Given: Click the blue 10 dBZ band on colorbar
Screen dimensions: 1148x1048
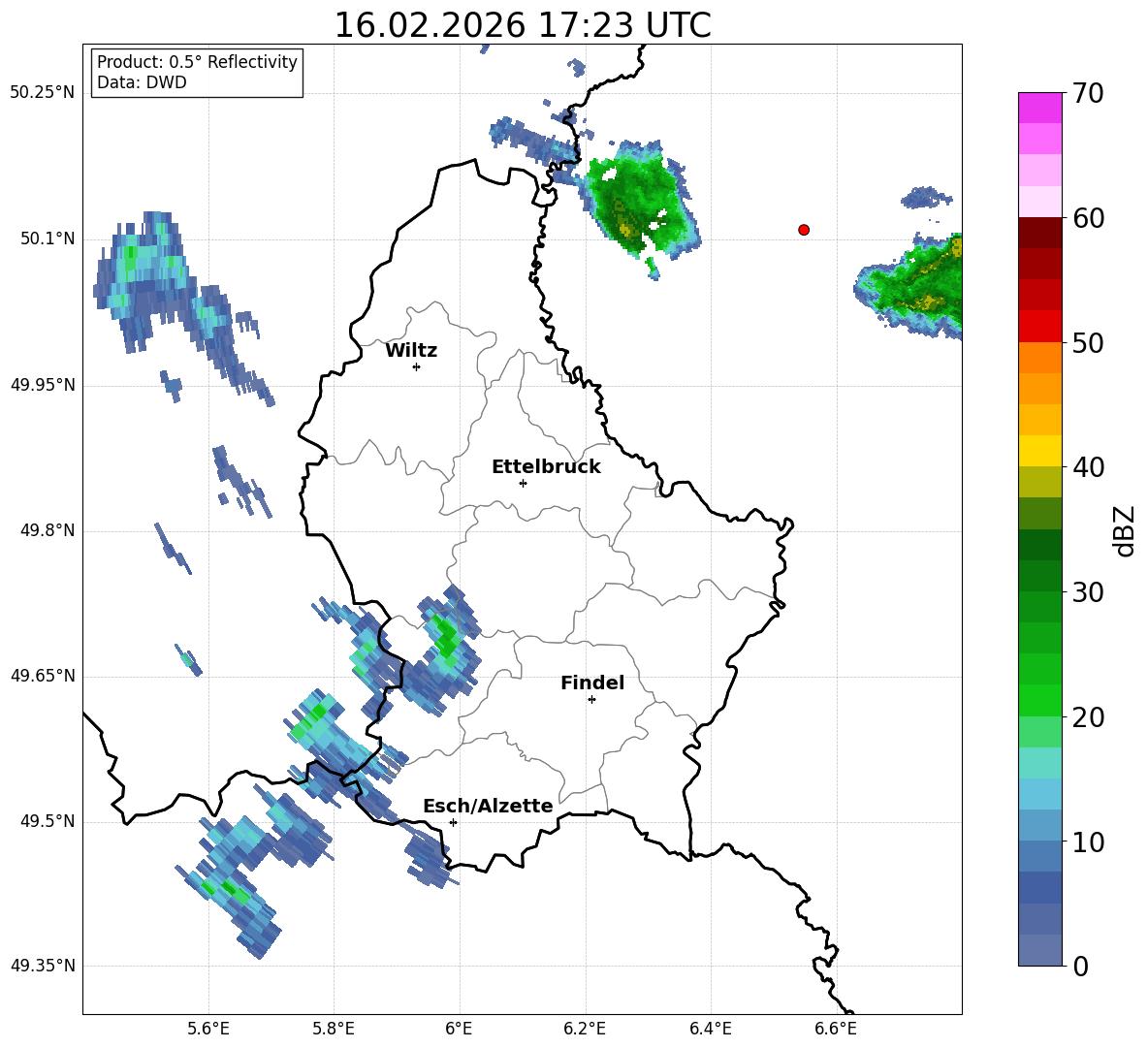Looking at the screenshot, I should 1039,825.
